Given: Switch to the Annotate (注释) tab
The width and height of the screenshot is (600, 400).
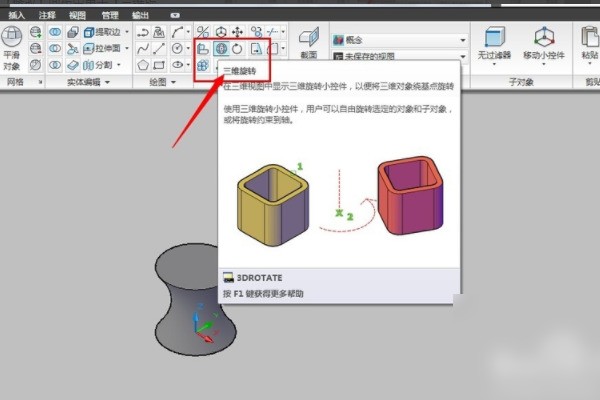Looking at the screenshot, I should (47, 16).
